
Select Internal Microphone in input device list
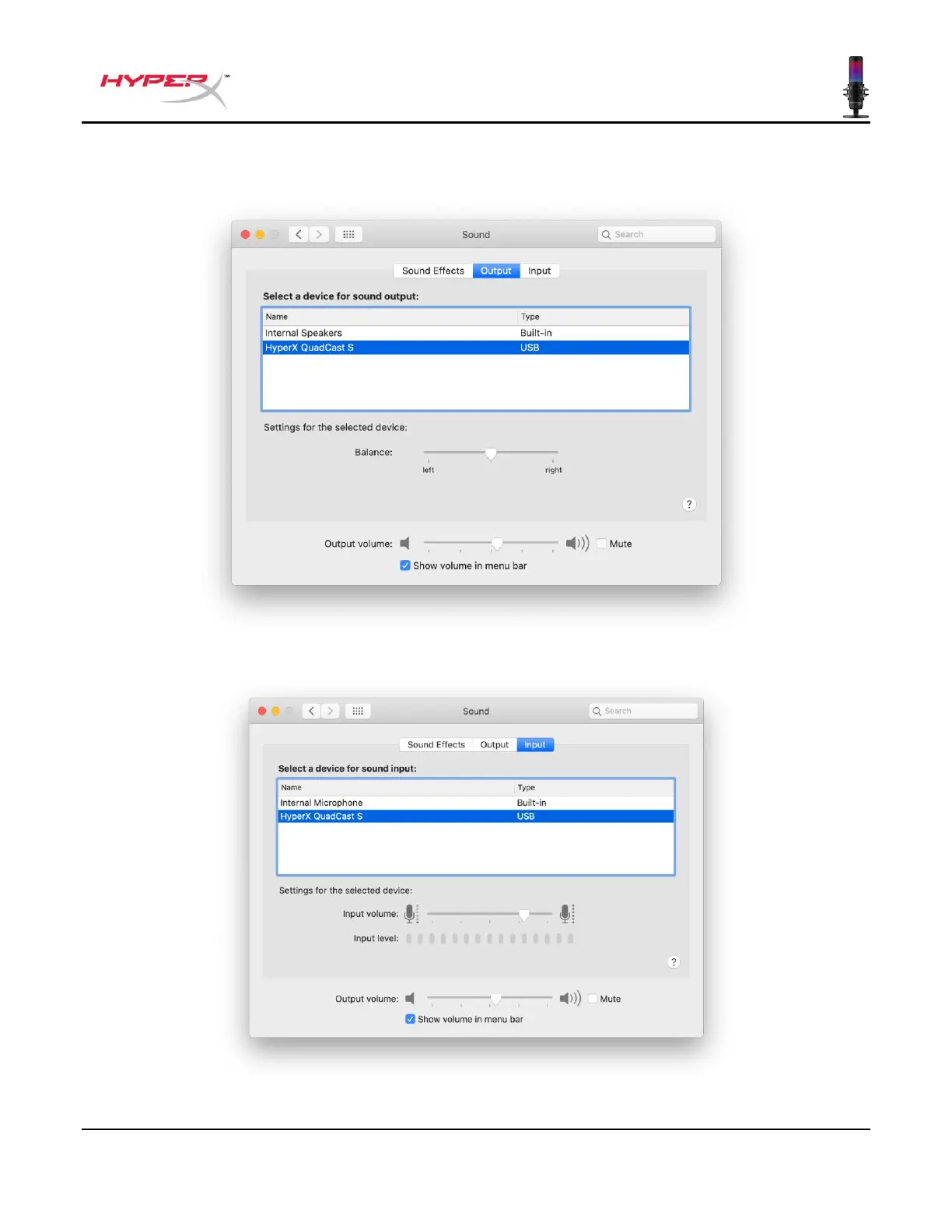[476, 803]
